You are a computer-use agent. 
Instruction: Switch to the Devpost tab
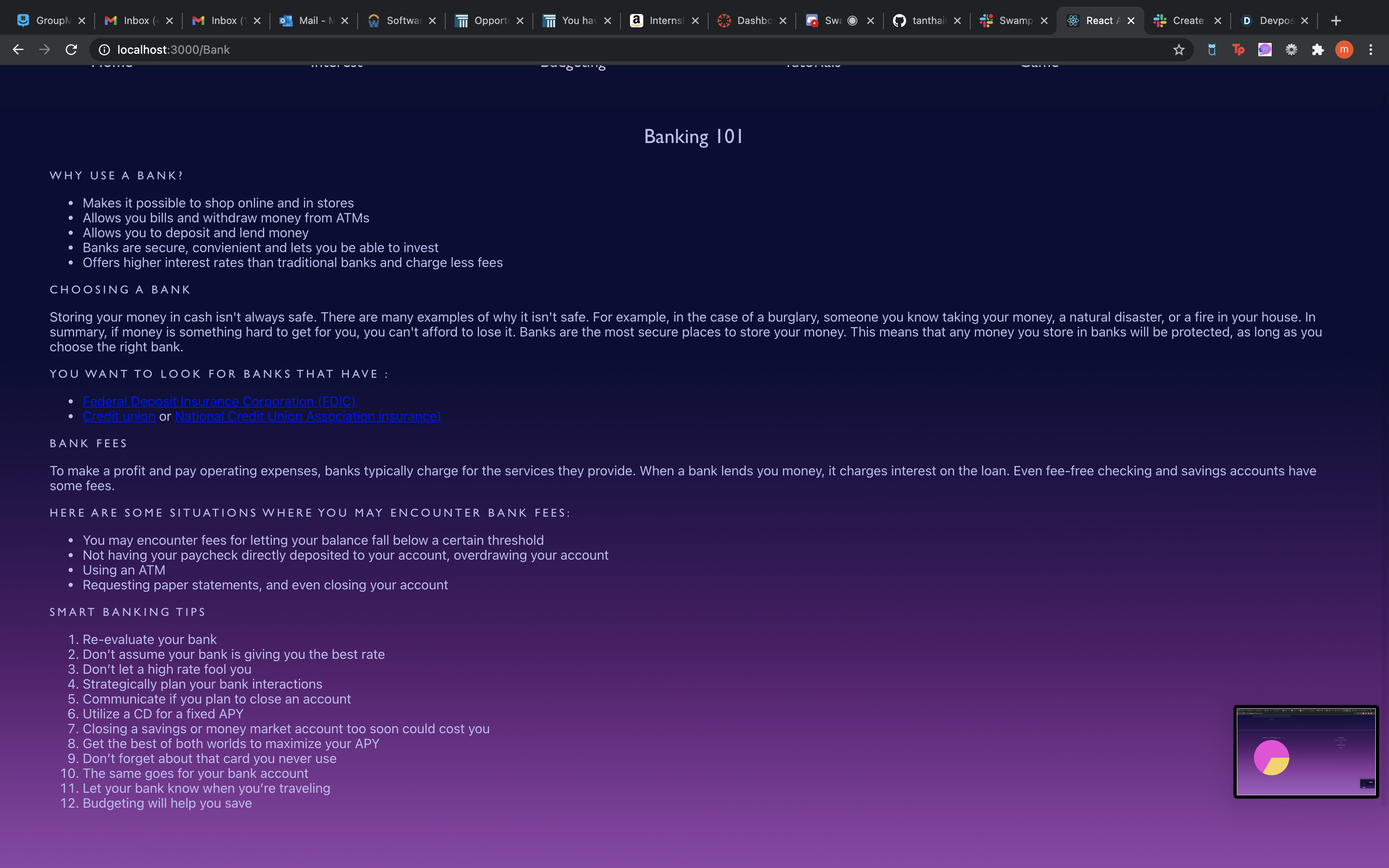click(1268, 21)
